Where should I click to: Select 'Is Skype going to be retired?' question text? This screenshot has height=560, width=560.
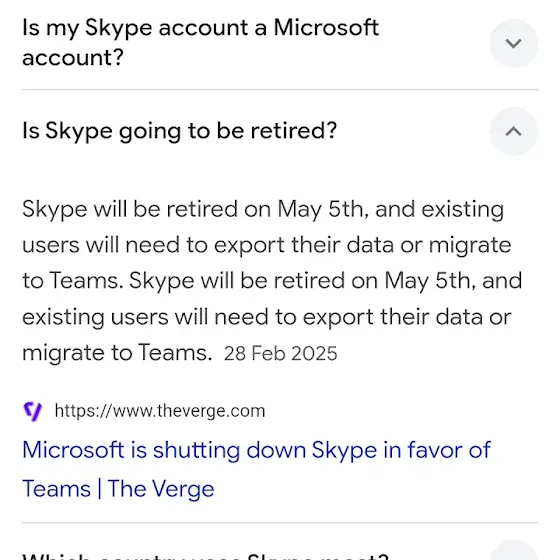pos(180,131)
